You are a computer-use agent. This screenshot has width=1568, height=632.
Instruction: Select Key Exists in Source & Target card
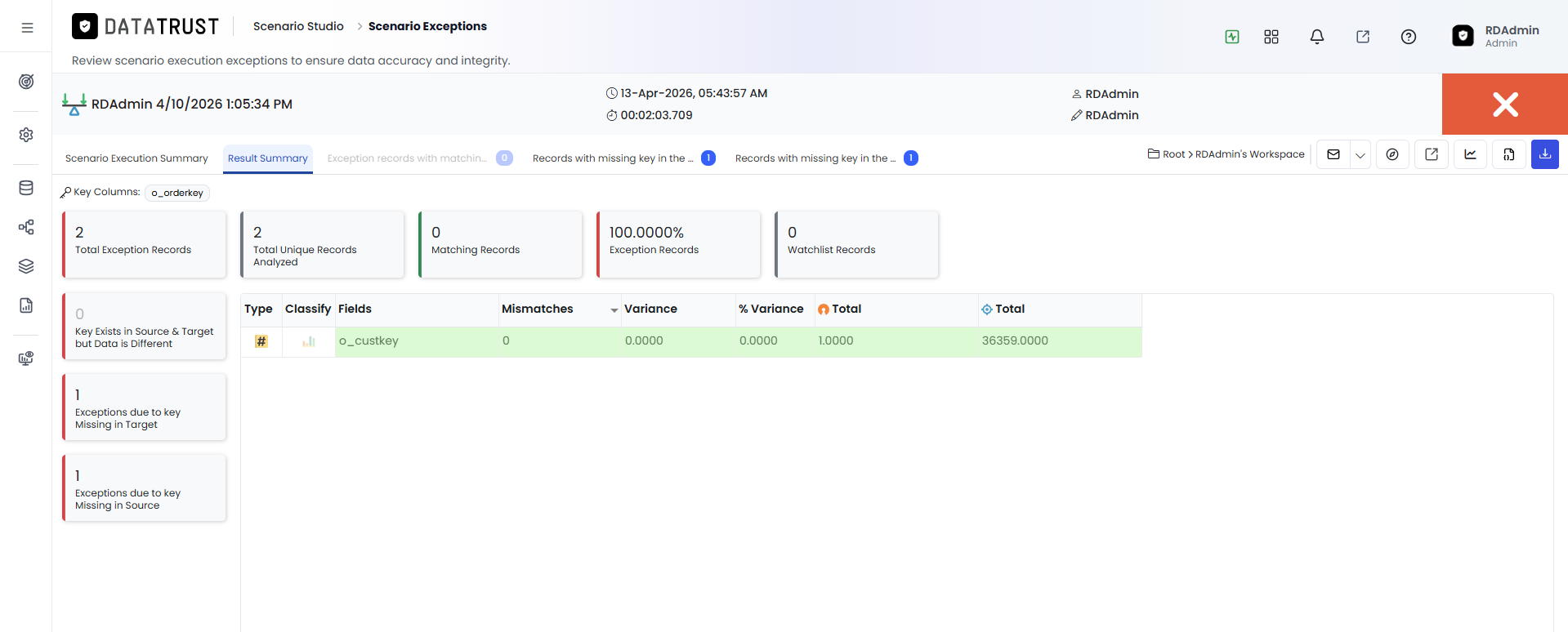(145, 326)
